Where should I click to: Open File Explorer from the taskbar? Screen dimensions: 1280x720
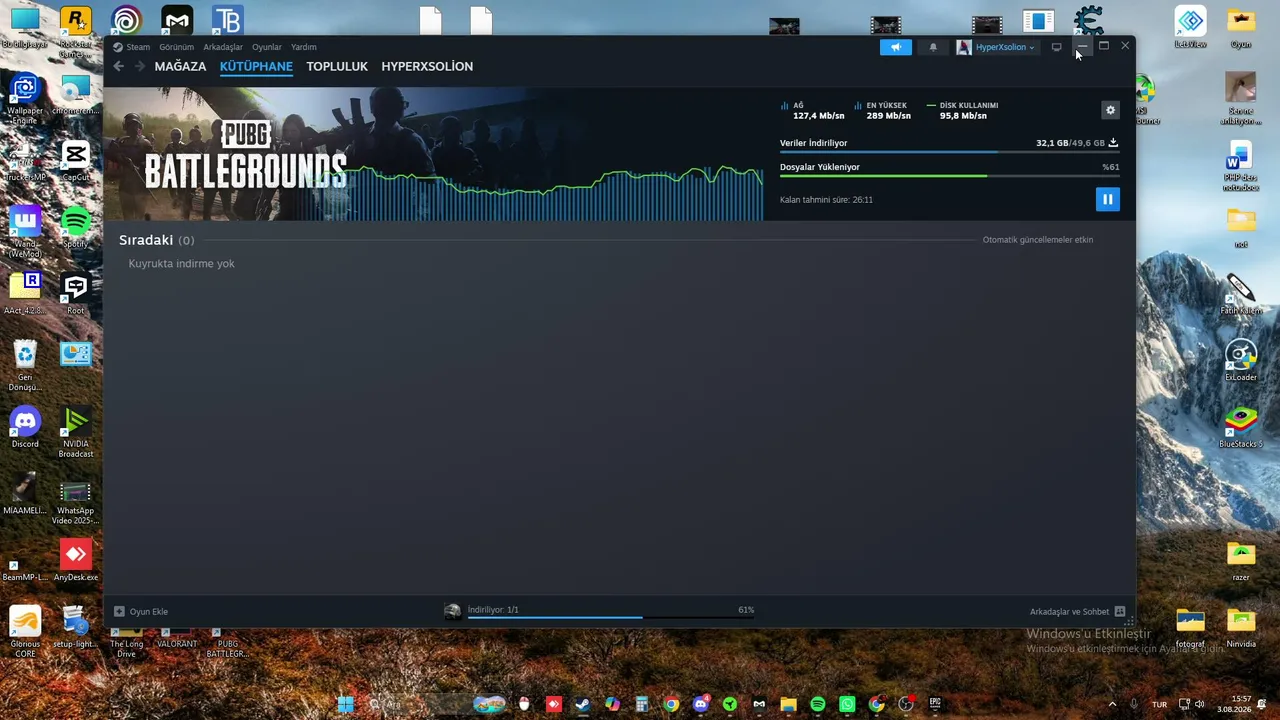tap(788, 704)
